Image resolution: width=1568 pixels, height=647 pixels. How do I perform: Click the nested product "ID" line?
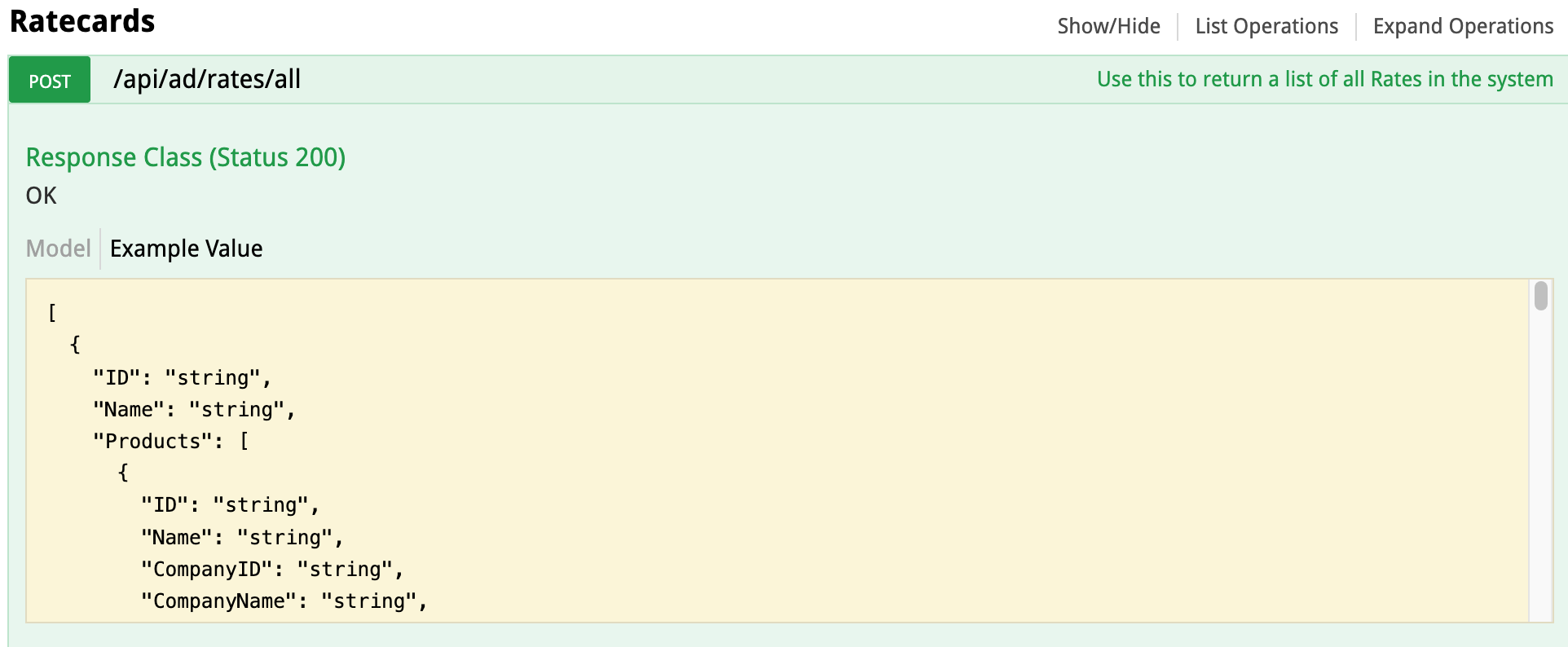(230, 505)
